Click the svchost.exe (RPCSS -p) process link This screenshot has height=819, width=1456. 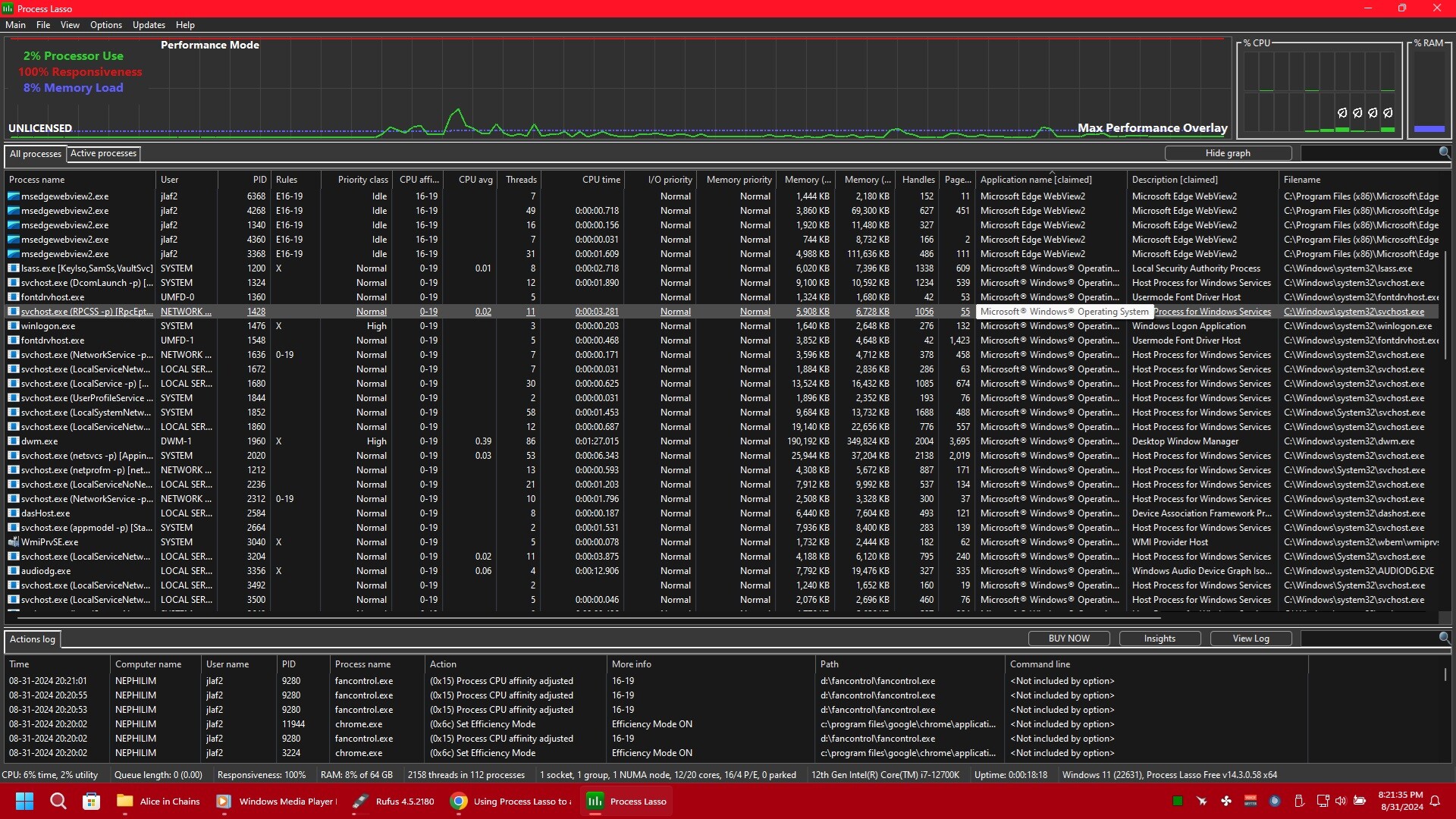(x=86, y=312)
